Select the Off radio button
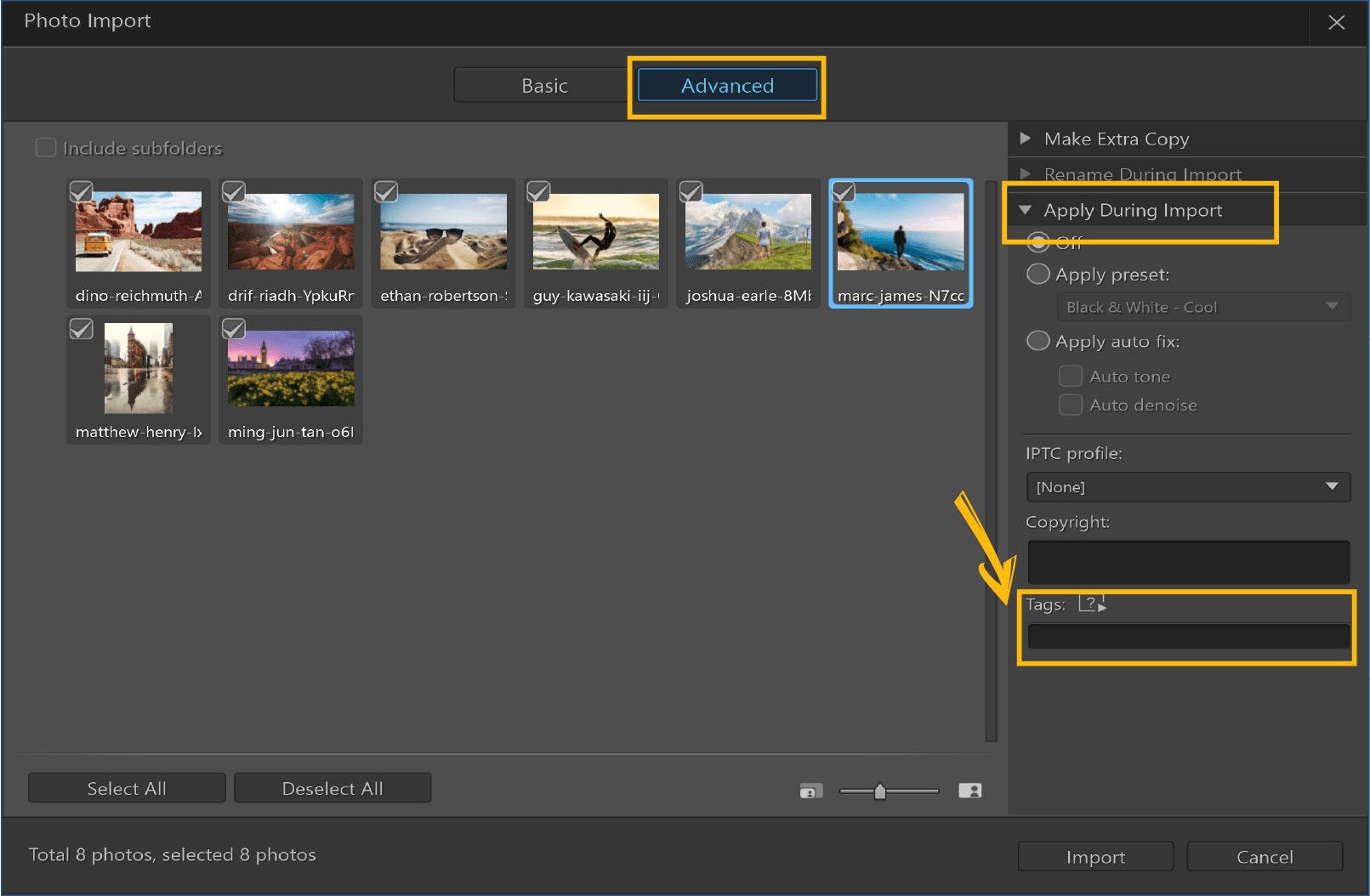The image size is (1370, 896). tap(1038, 241)
